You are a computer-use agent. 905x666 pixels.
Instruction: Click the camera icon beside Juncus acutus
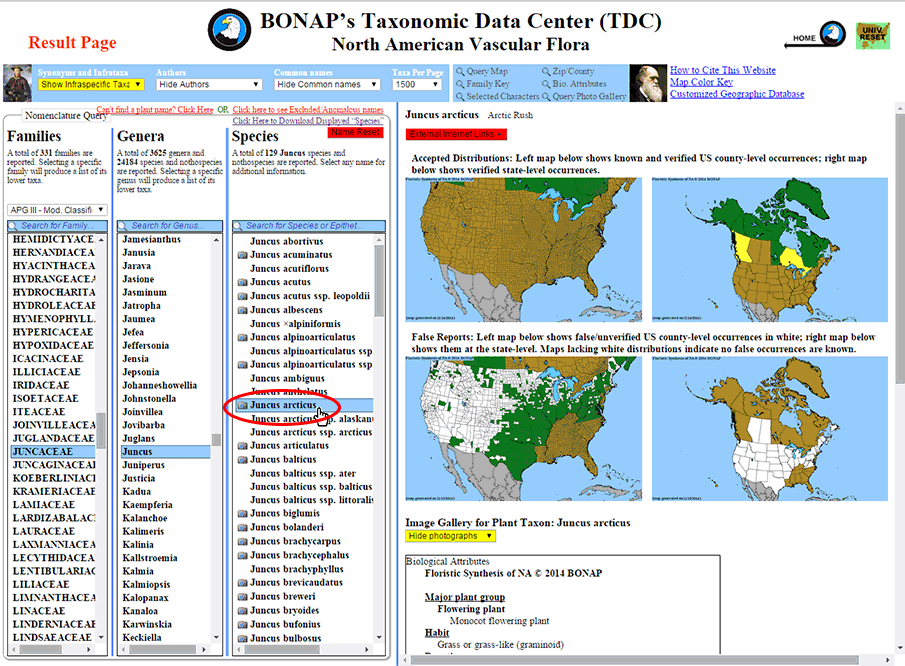click(243, 282)
